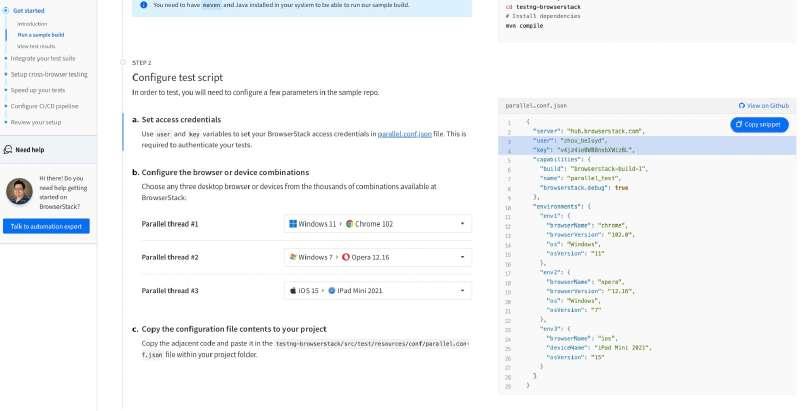Viewport: 802px width, 411px height.
Task: Click the Need help heading
Action: pyautogui.click(x=30, y=150)
